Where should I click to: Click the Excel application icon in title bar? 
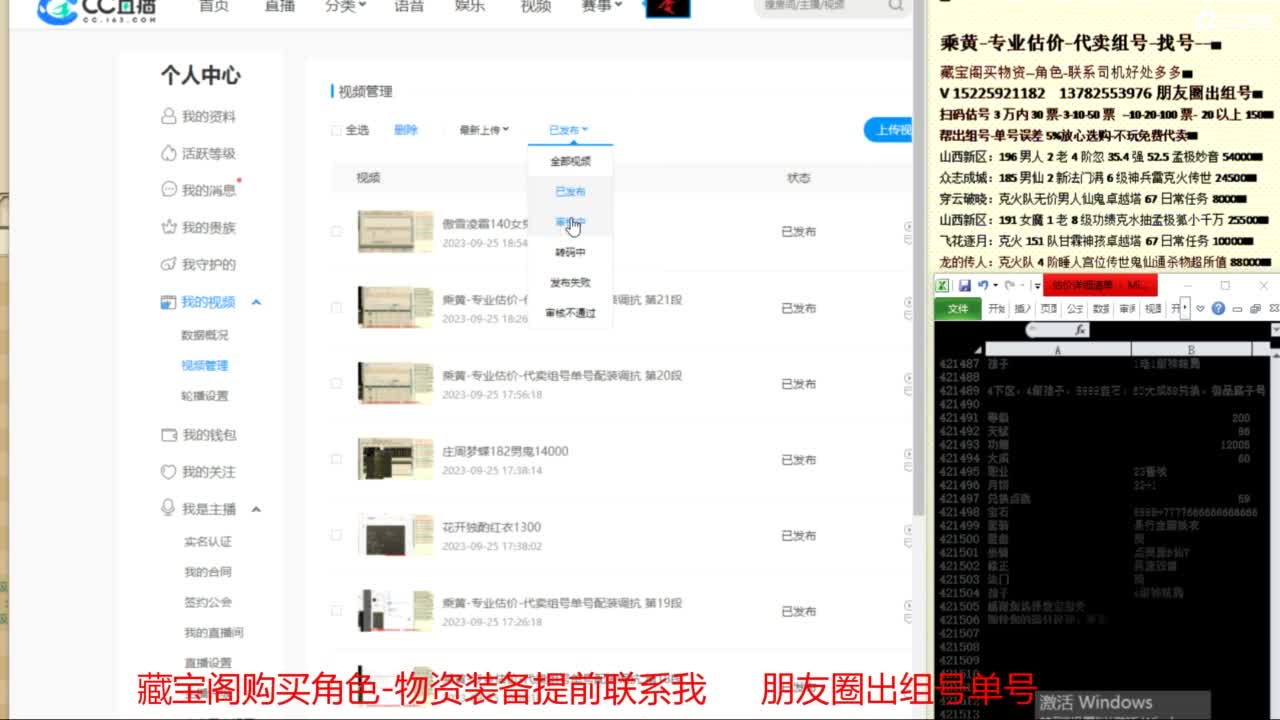tap(943, 285)
